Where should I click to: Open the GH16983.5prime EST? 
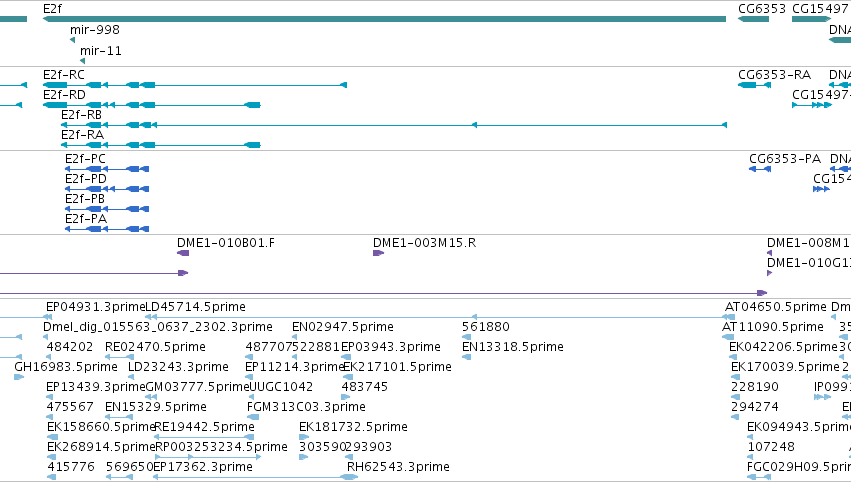(x=19, y=377)
